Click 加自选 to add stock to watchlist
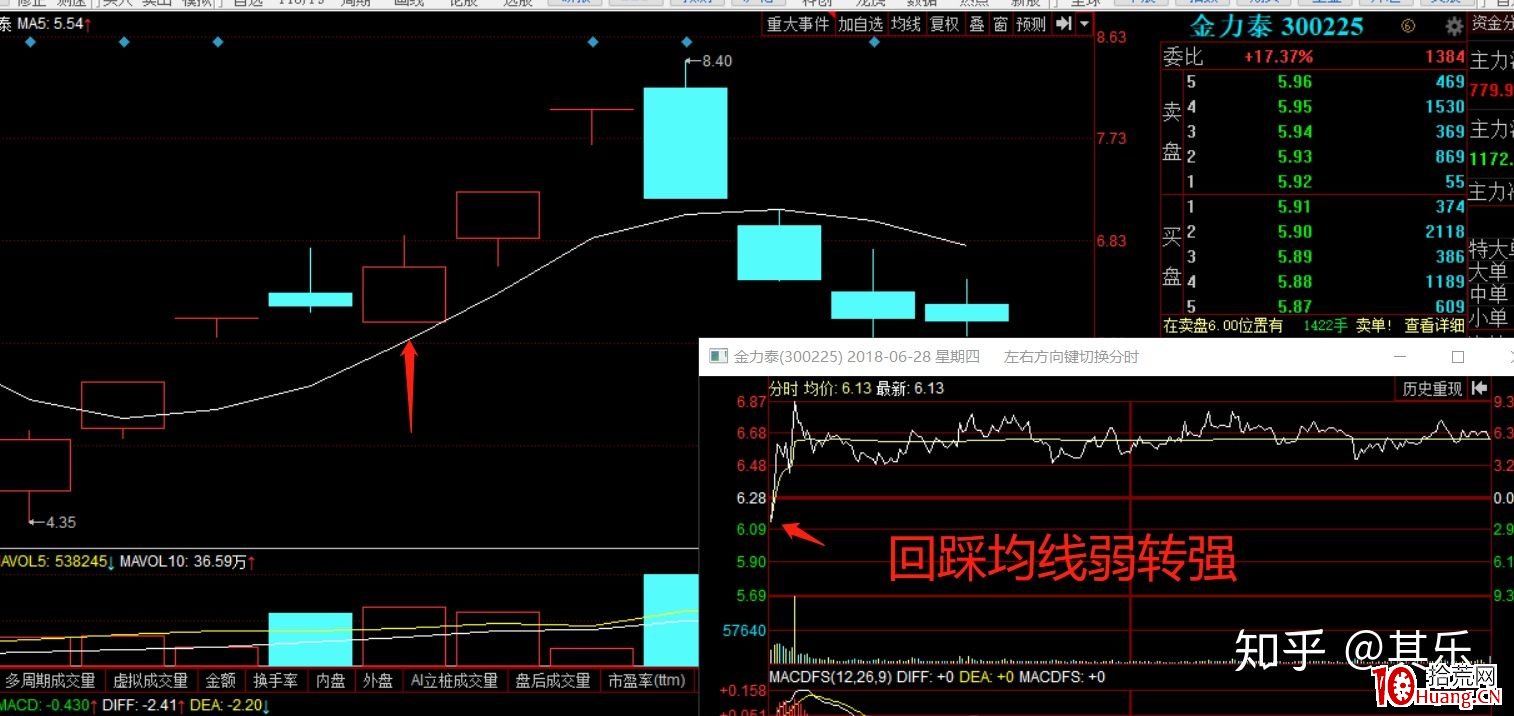The image size is (1514, 716). pyautogui.click(x=862, y=24)
